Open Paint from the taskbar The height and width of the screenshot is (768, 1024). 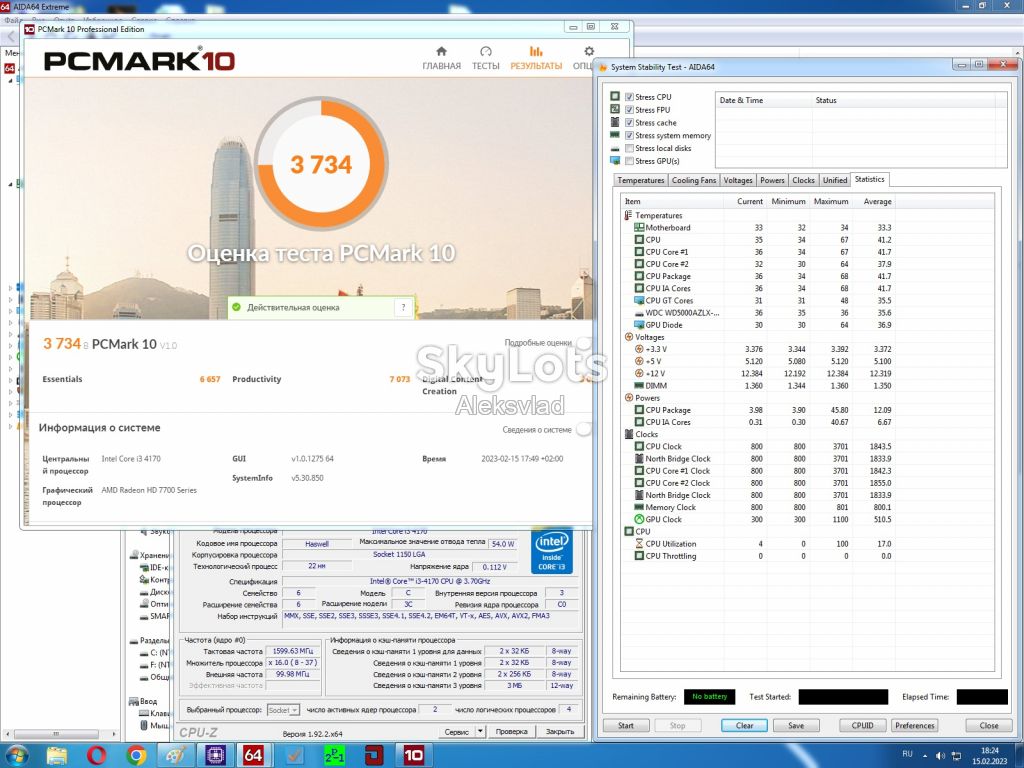175,756
